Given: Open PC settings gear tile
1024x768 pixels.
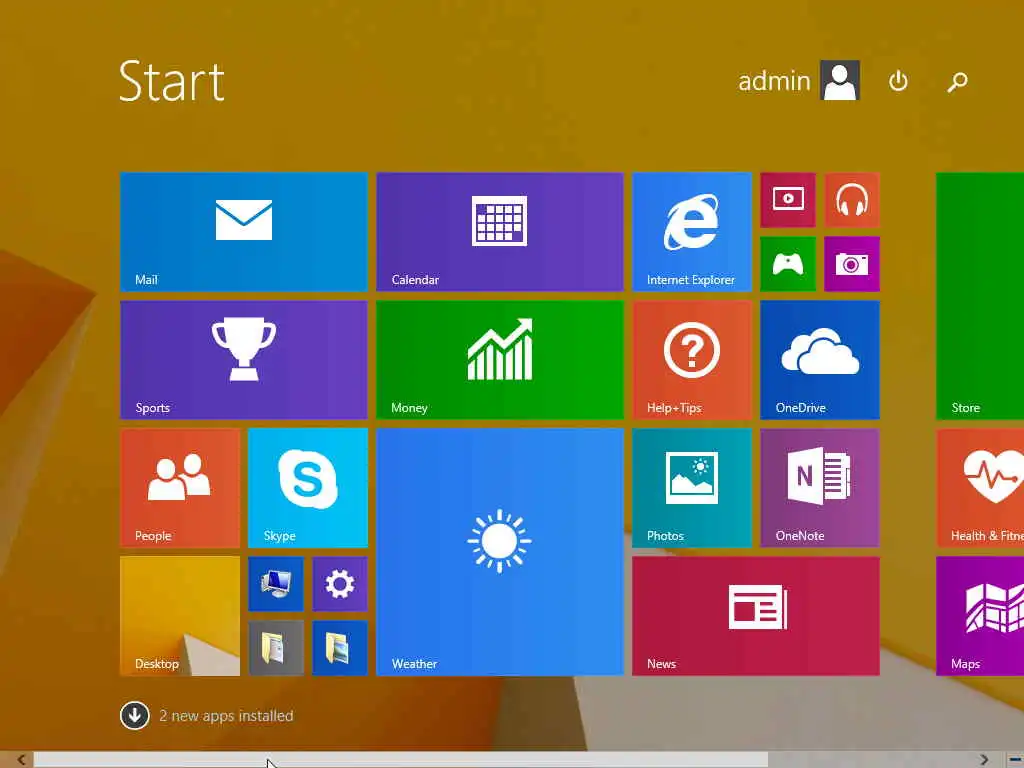Looking at the screenshot, I should click(340, 584).
